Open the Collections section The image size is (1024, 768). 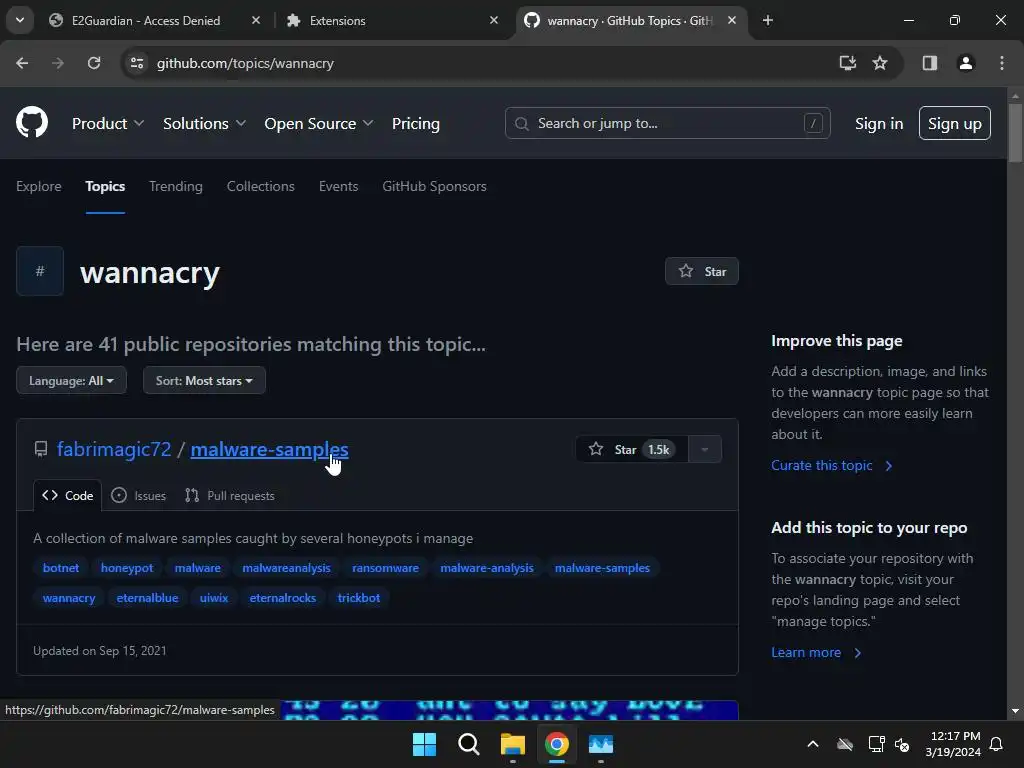[261, 186]
